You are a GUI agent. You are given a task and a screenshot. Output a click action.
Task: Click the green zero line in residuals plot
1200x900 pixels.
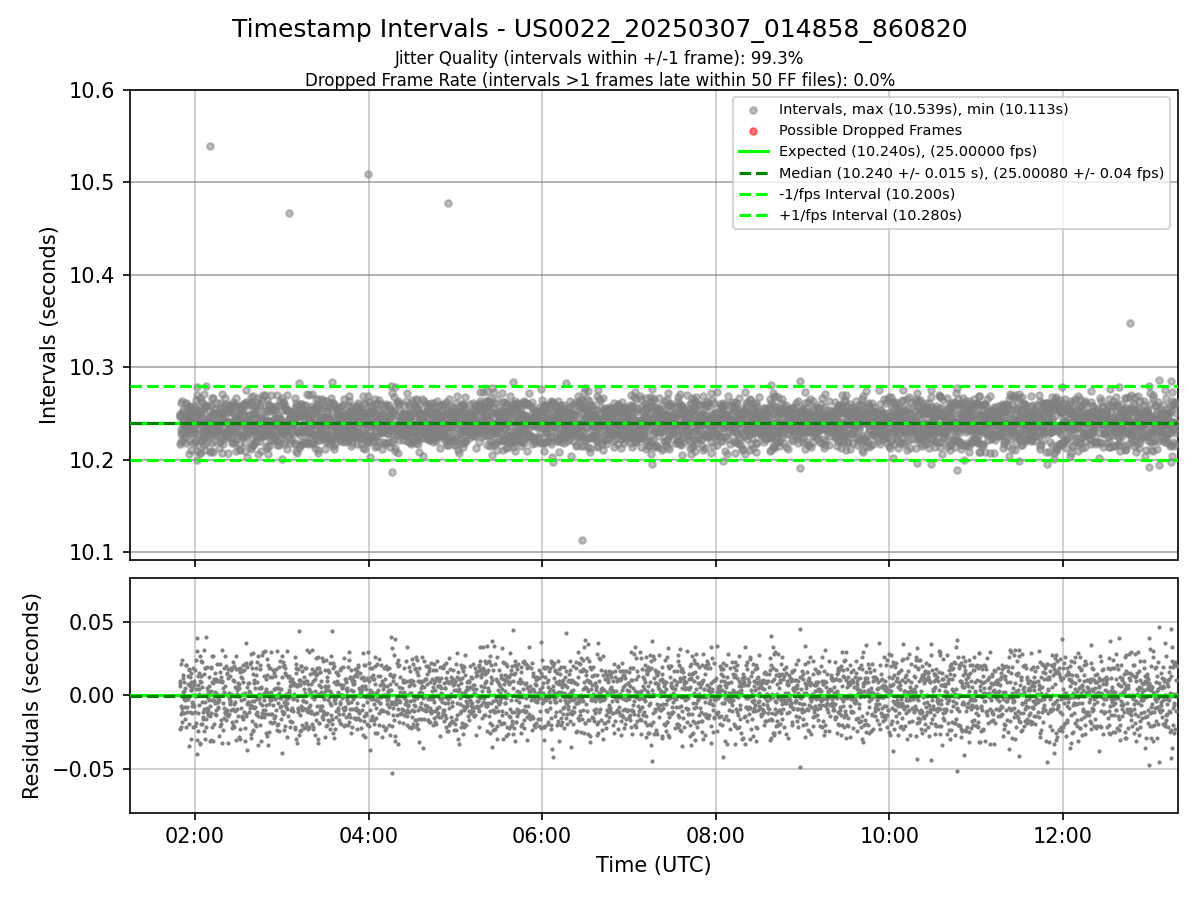pos(653,695)
